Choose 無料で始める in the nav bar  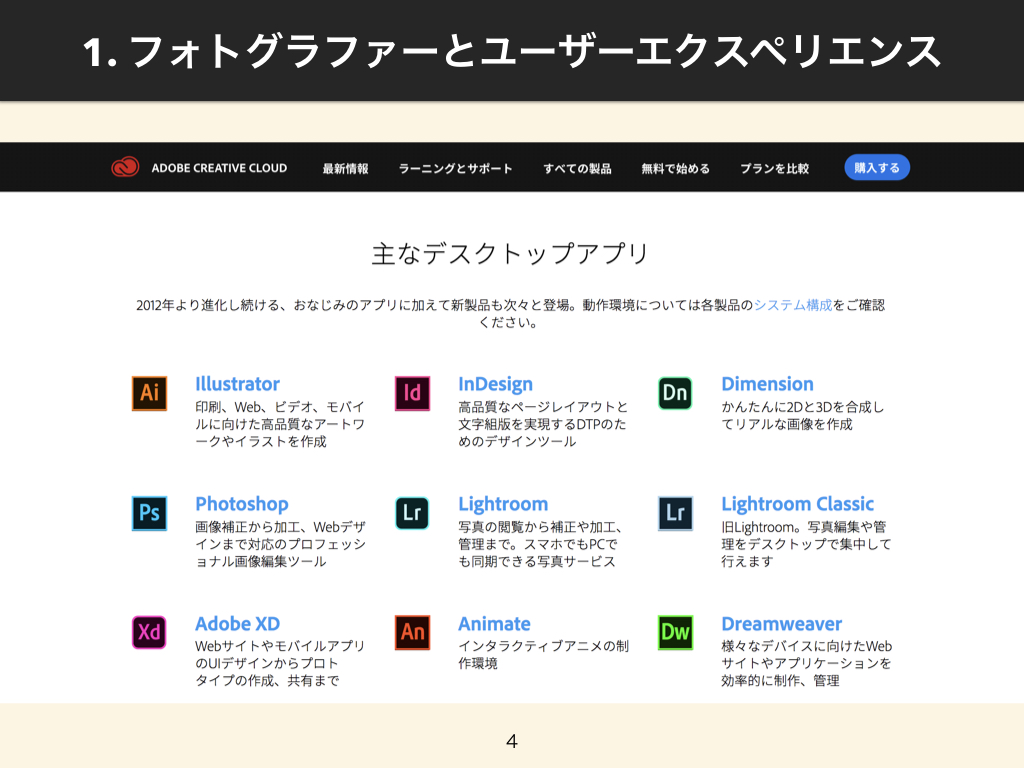675,168
